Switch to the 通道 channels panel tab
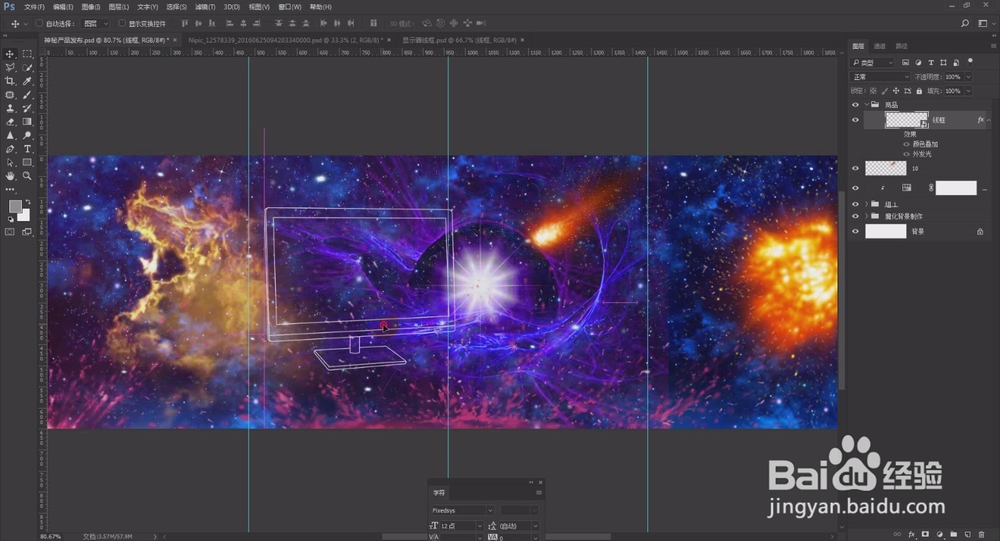1000x541 pixels. (x=880, y=46)
